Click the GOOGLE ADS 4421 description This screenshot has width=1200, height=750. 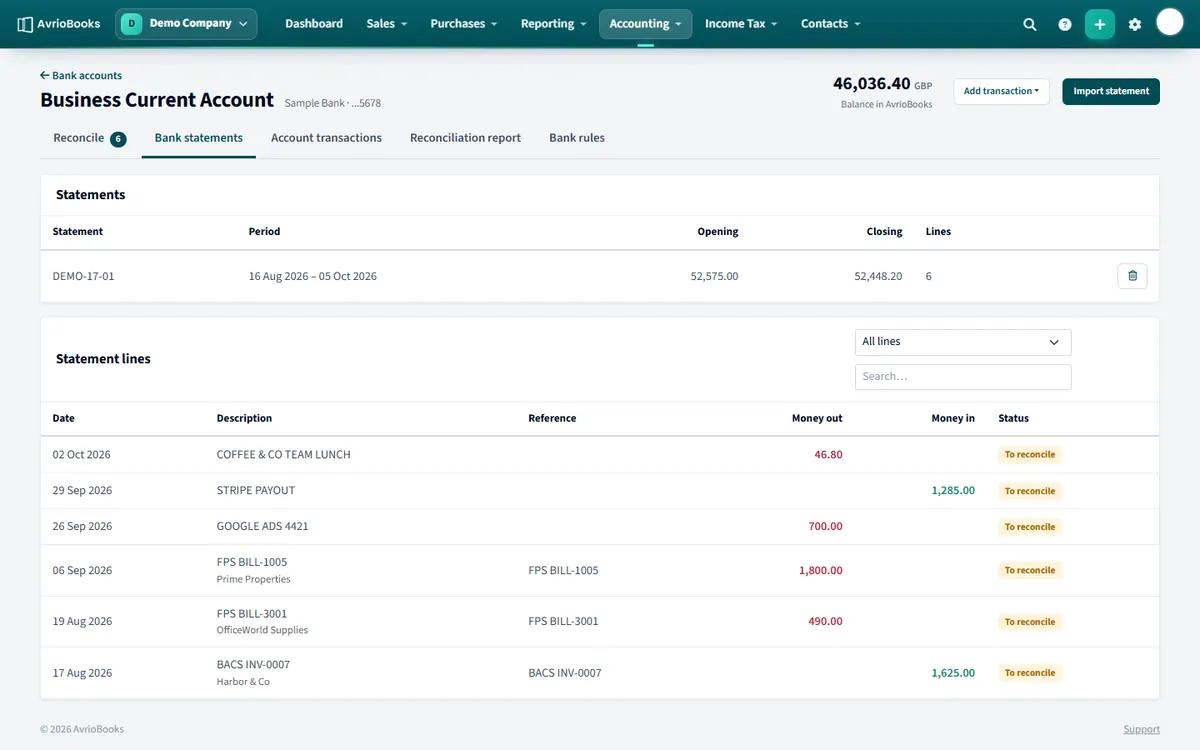point(263,526)
